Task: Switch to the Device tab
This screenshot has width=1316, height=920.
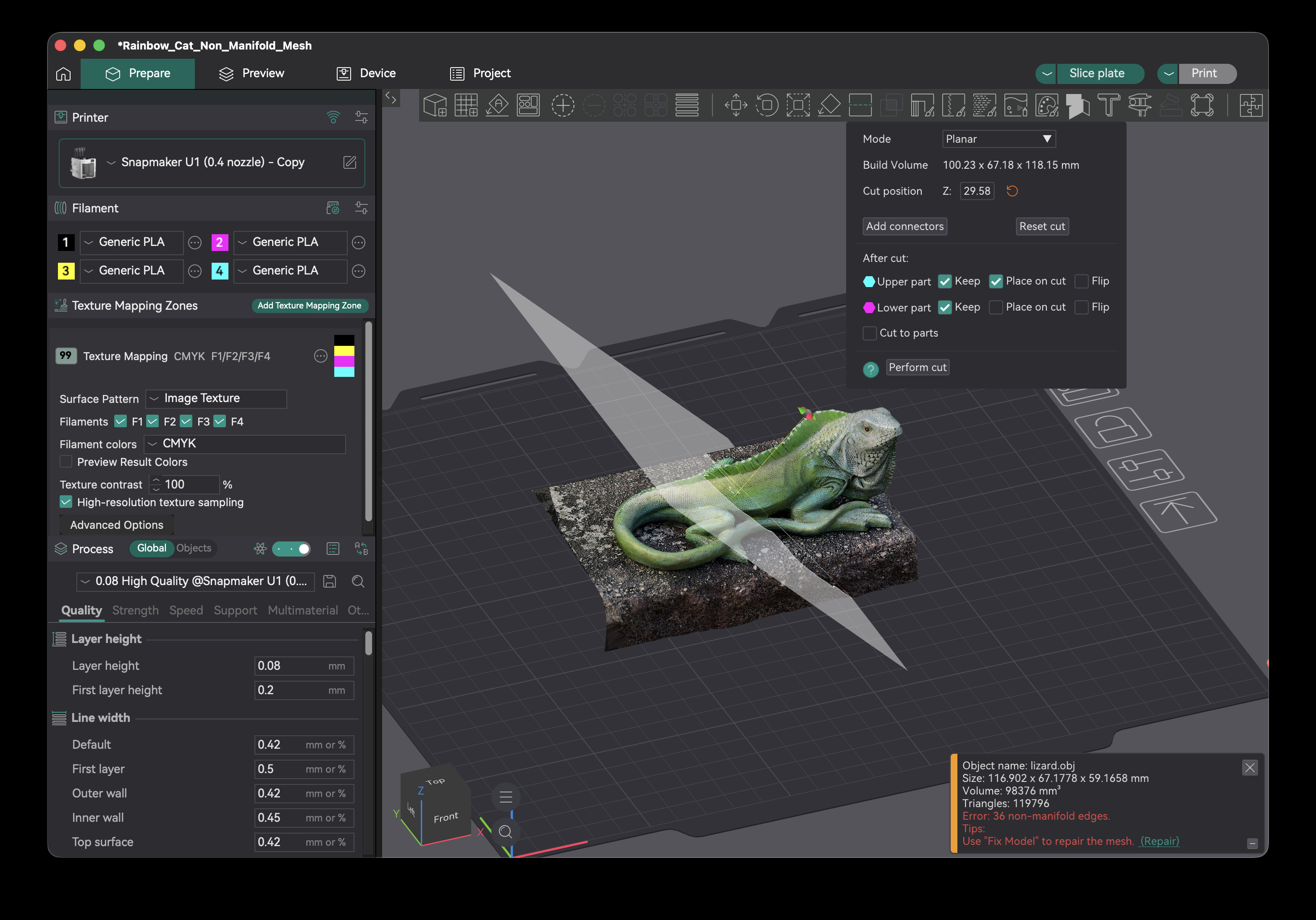Action: tap(366, 73)
